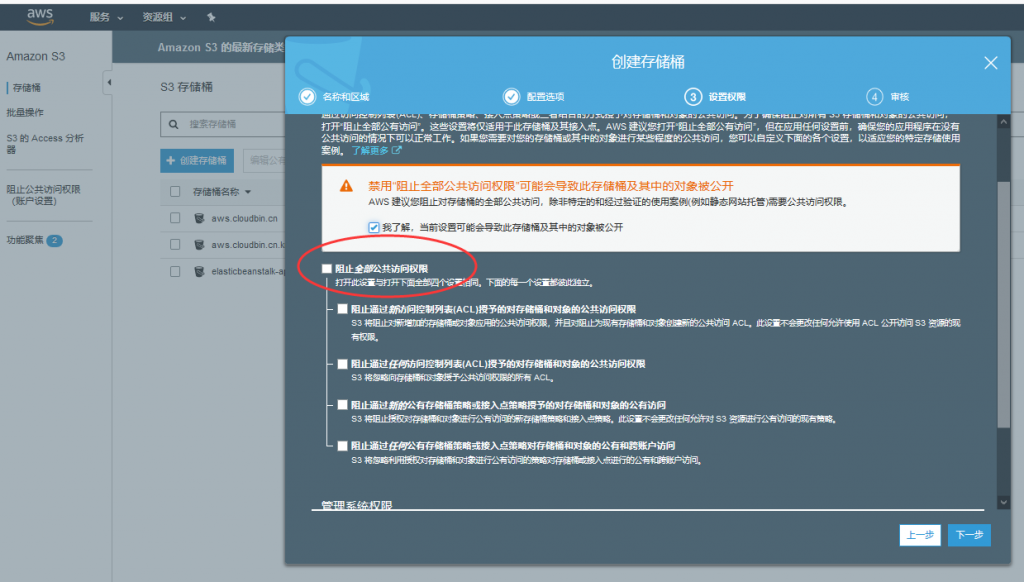Click the external link icon beside 了解更多
The image size is (1024, 582).
396,150
